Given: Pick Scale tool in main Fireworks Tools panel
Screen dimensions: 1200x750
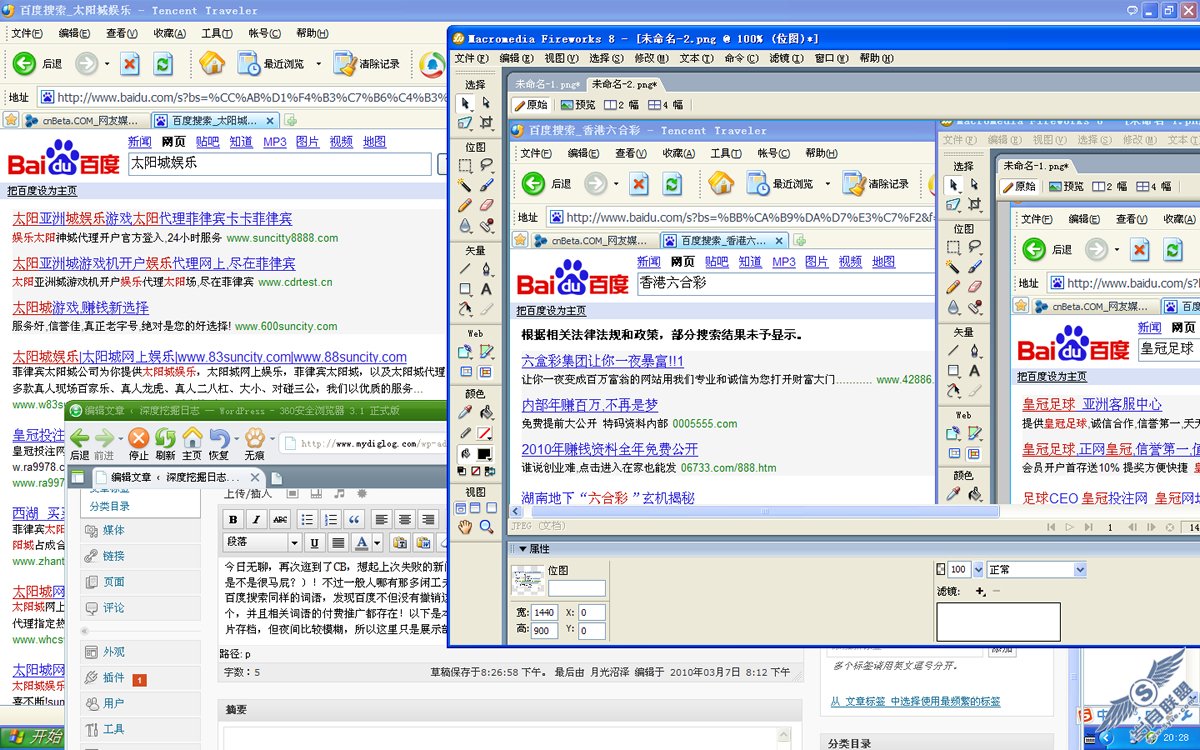Looking at the screenshot, I should coord(465,123).
